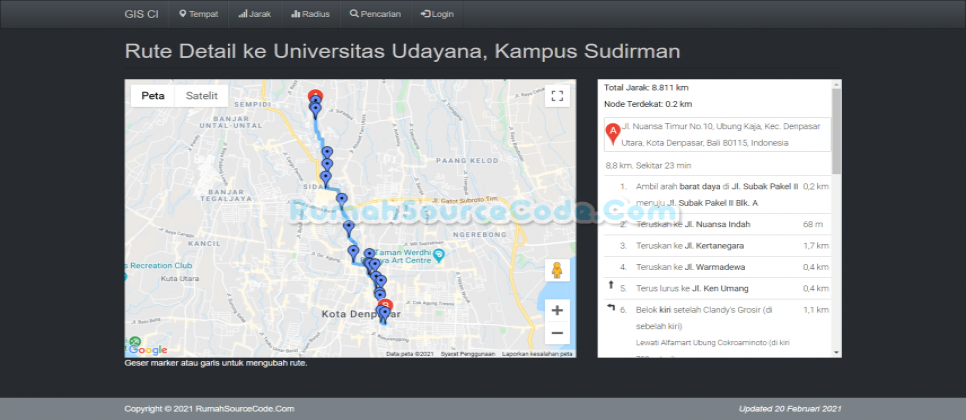Click the Google logo on the map

148,350
